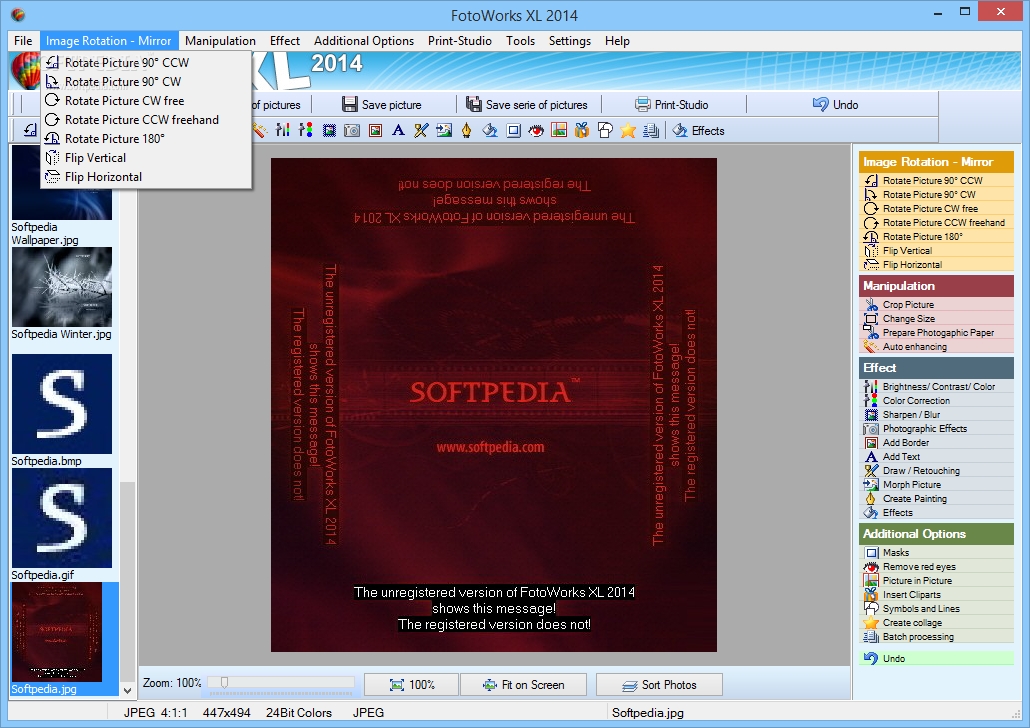Click Save serie of pictures button
Viewport: 1030px width, 728px height.
[527, 104]
